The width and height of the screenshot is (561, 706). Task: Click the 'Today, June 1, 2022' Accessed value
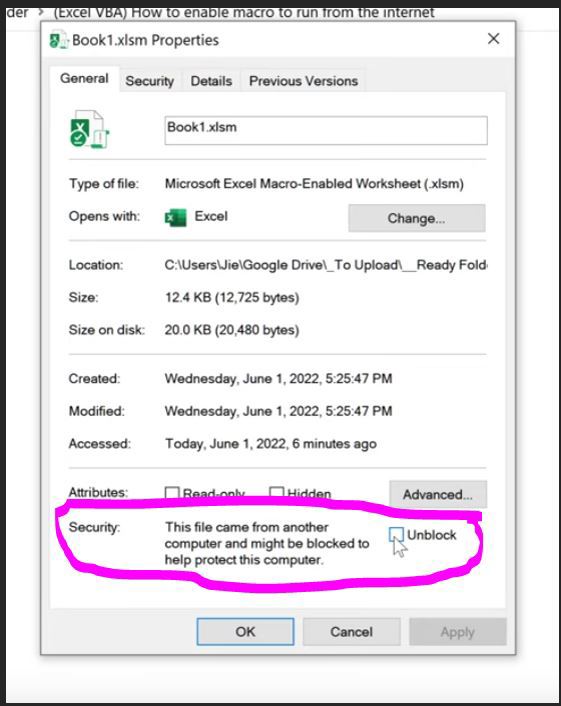271,444
